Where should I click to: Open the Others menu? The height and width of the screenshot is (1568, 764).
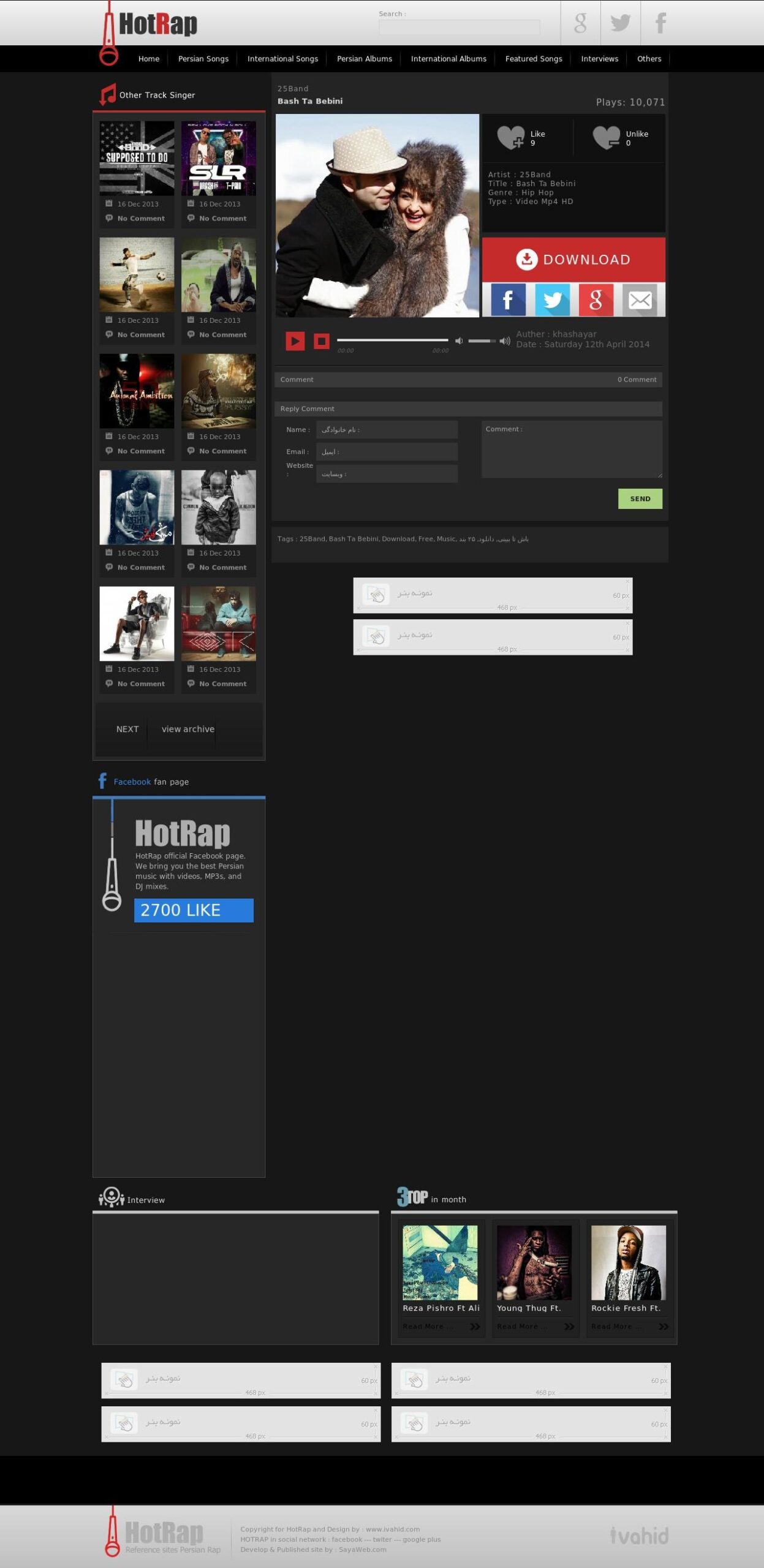tap(649, 59)
